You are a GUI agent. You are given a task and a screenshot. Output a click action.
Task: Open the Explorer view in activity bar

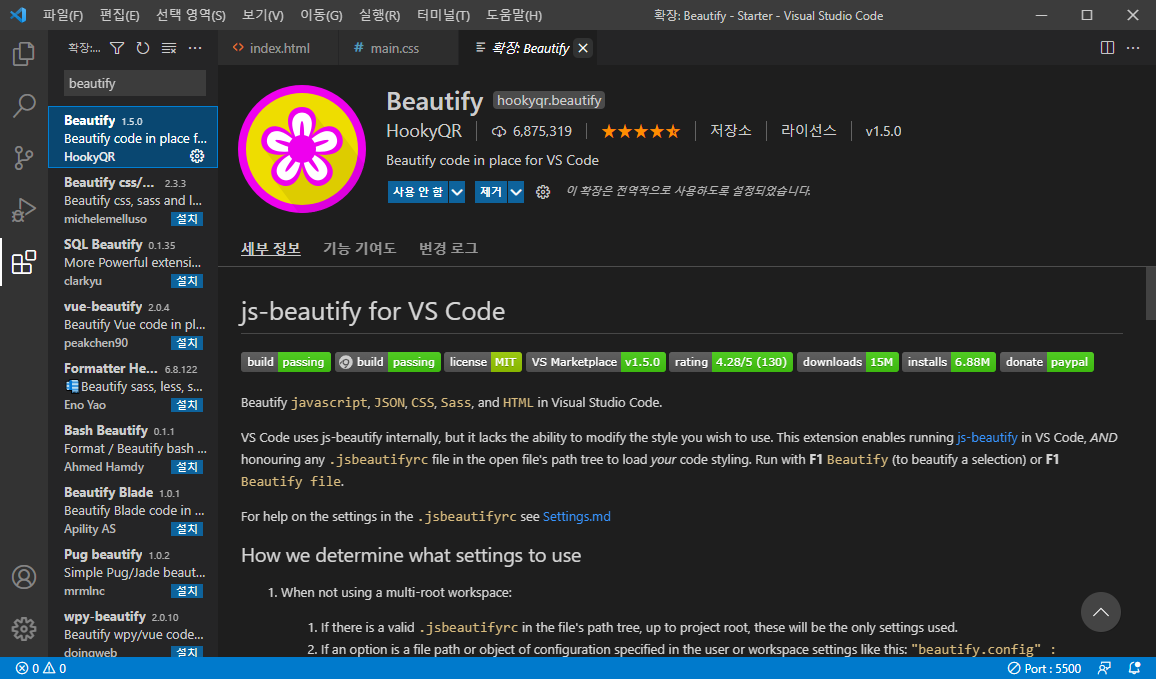[x=24, y=54]
